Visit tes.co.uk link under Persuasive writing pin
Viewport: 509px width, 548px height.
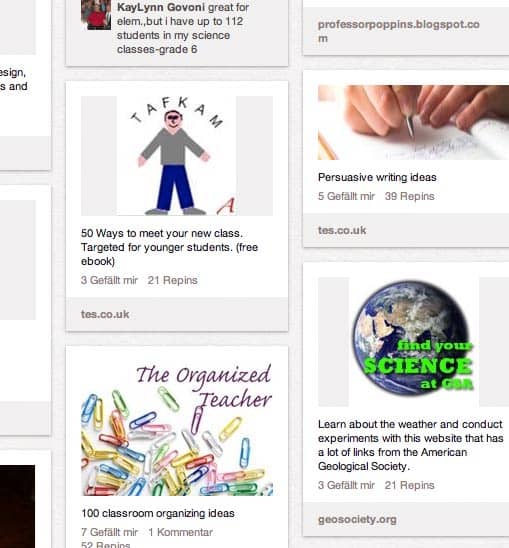(x=342, y=230)
